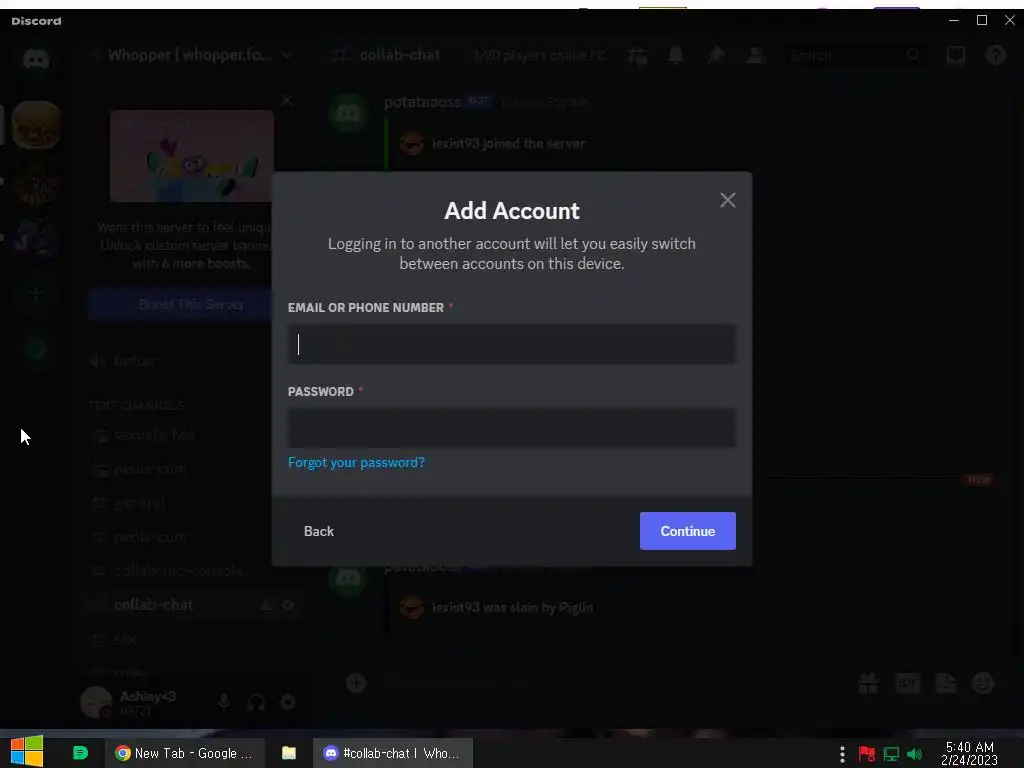Screen dimensions: 1024x768
Task: Open sticker picker icon
Action: pyautogui.click(x=946, y=683)
